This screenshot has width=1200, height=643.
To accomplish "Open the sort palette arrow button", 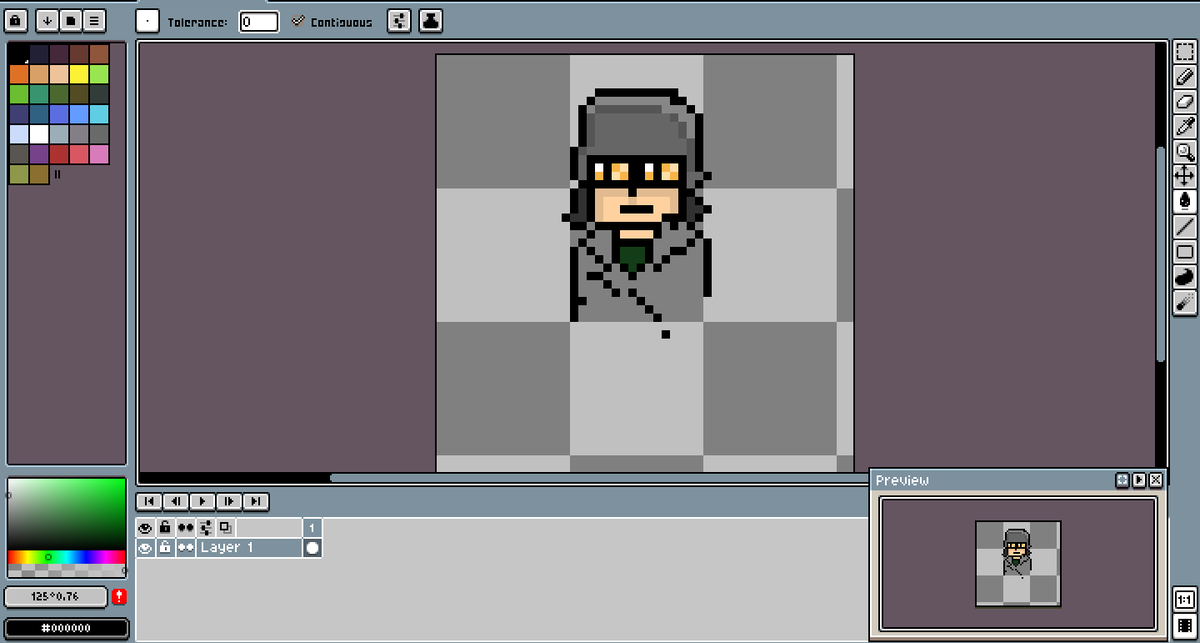I will [x=48, y=20].
